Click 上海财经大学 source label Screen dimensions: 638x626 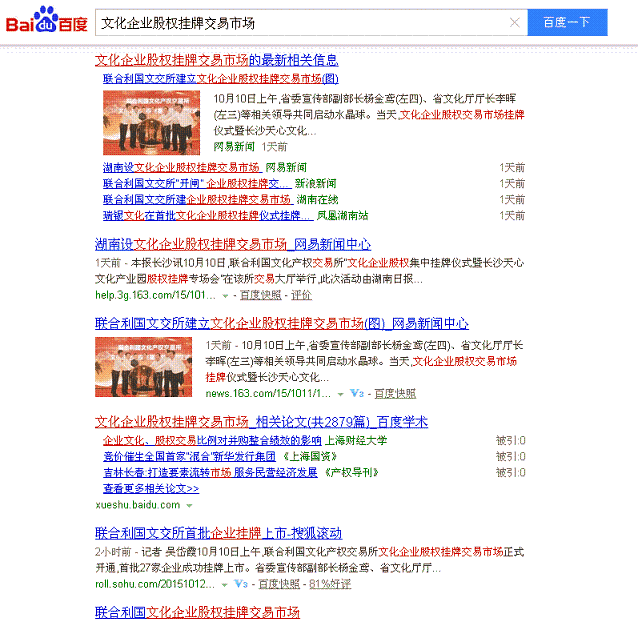pyautogui.click(x=356, y=441)
